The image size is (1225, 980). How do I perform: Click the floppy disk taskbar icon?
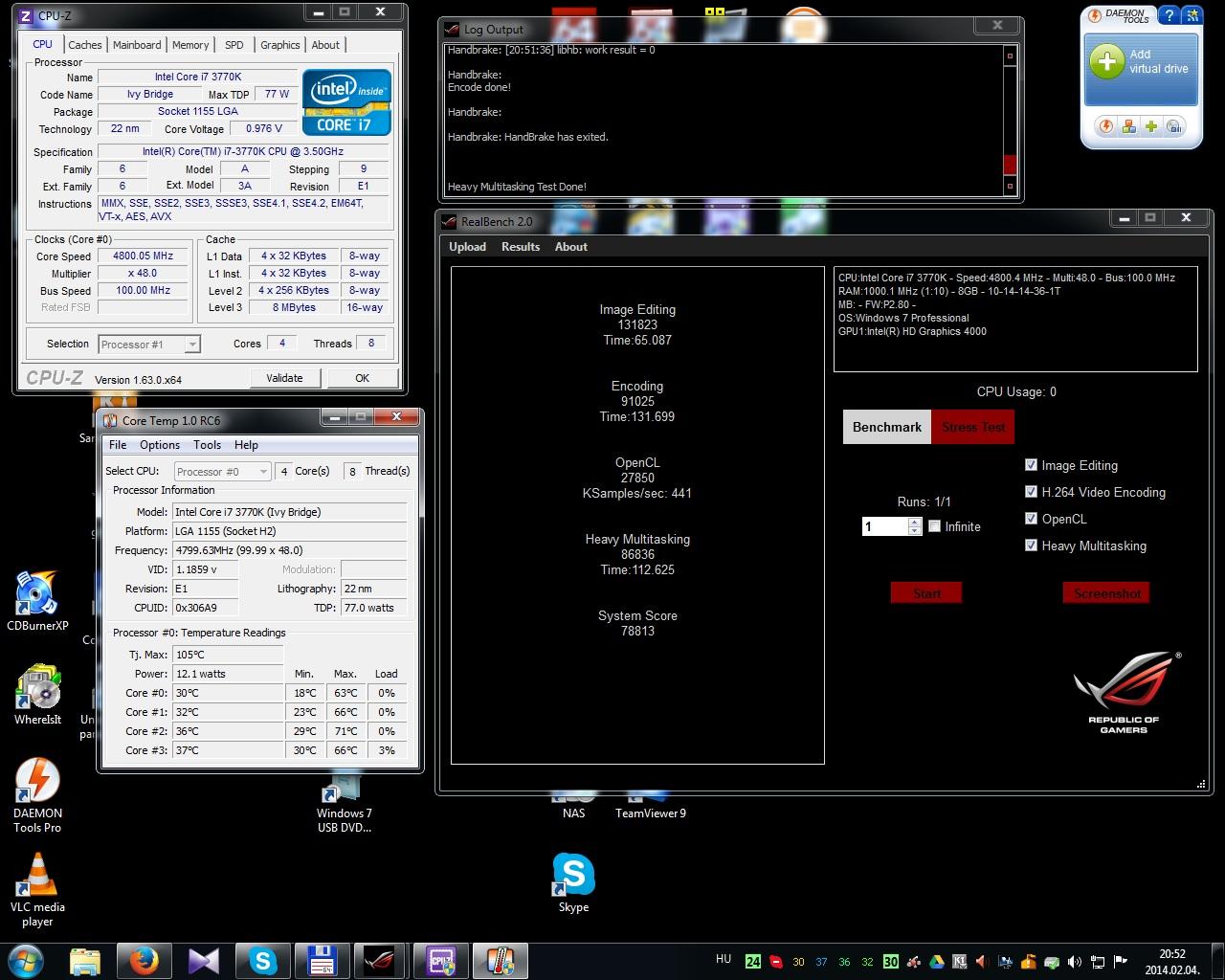[x=321, y=961]
